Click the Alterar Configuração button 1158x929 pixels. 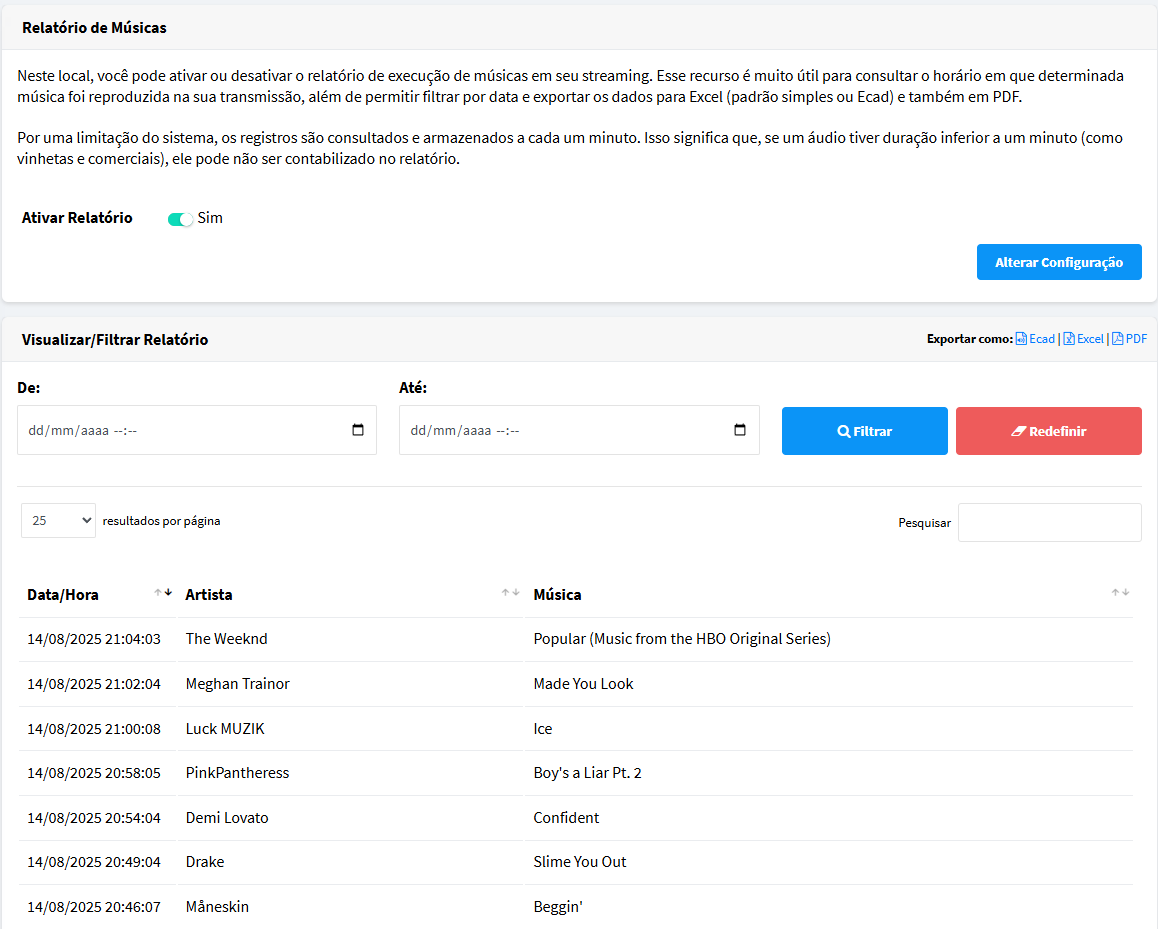click(1058, 262)
